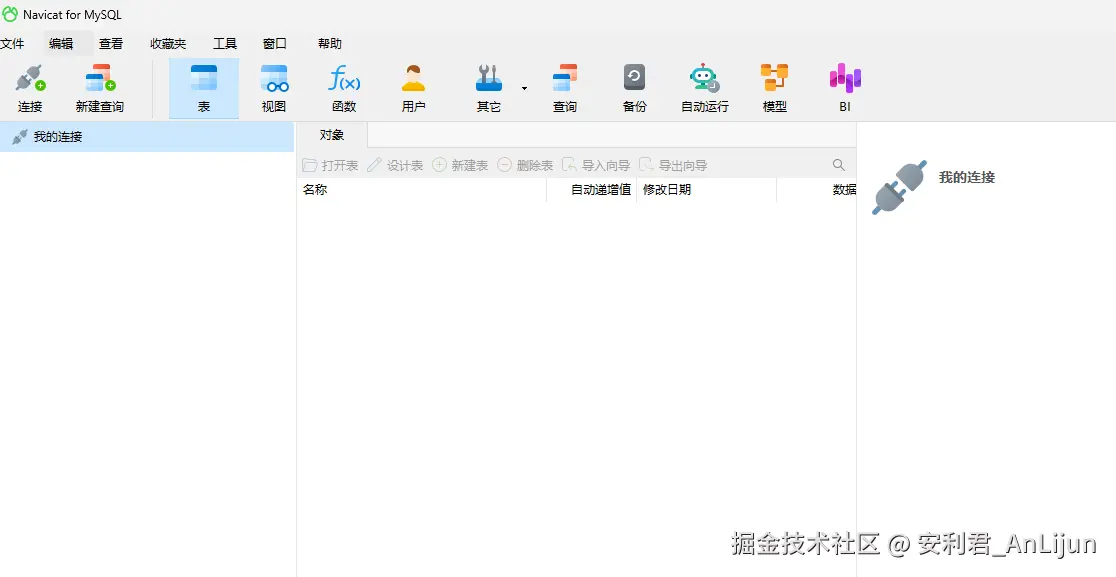Switch to 视图 (View) objects
Viewport: 1116px width, 577px height.
[x=274, y=89]
